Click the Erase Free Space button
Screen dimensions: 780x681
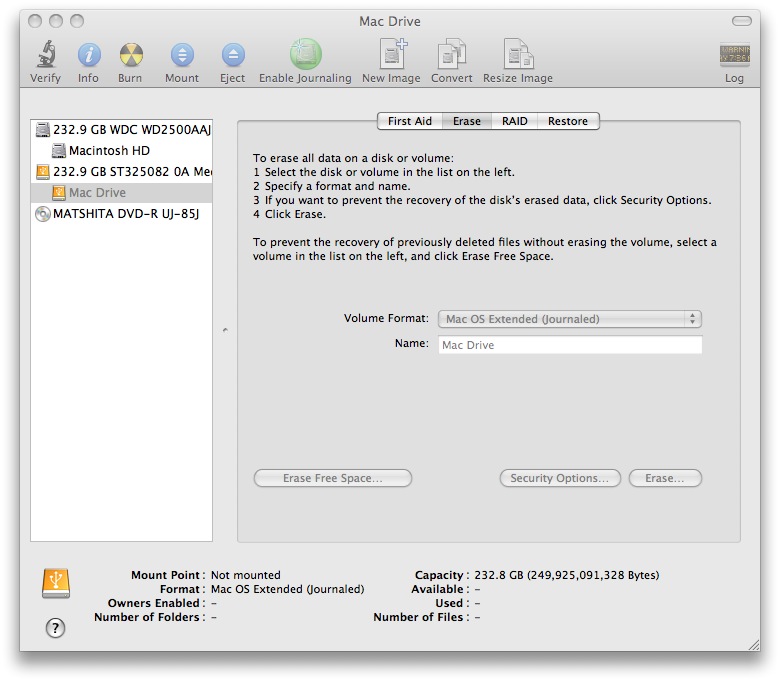[x=333, y=478]
